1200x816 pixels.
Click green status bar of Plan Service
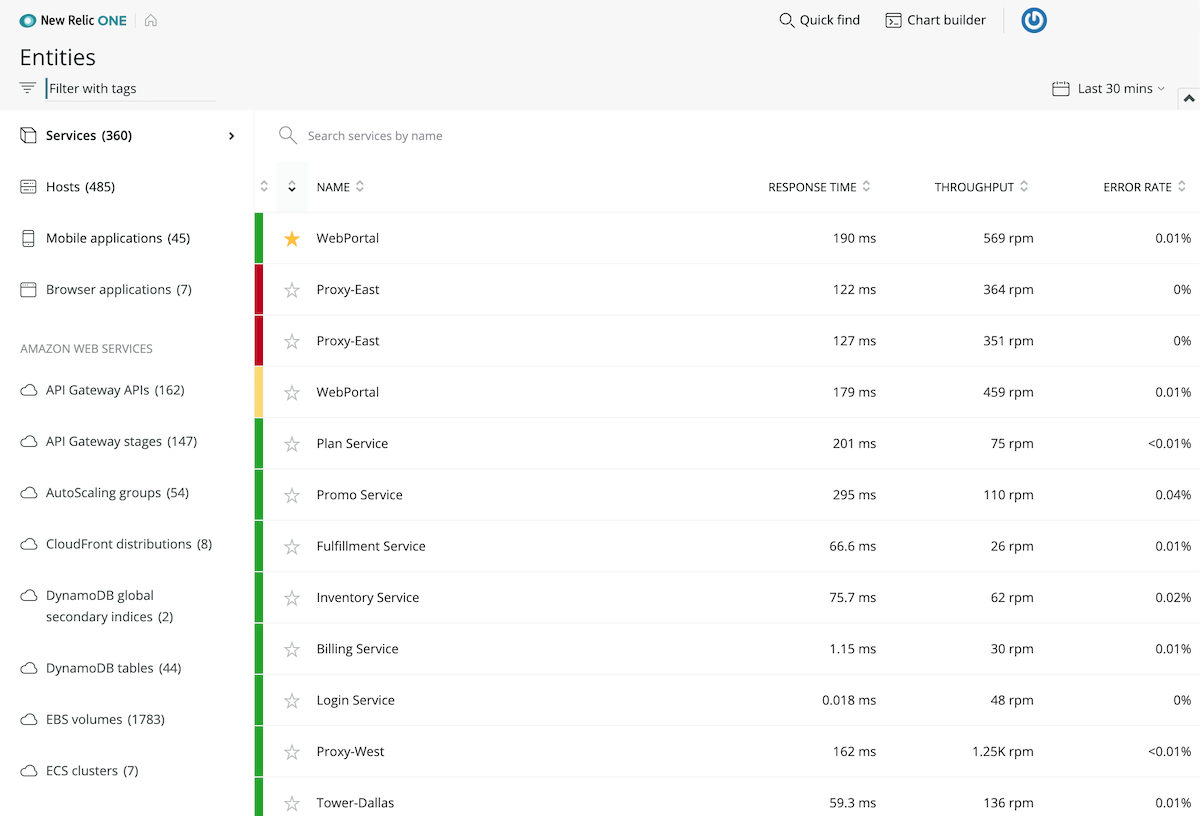(x=259, y=444)
